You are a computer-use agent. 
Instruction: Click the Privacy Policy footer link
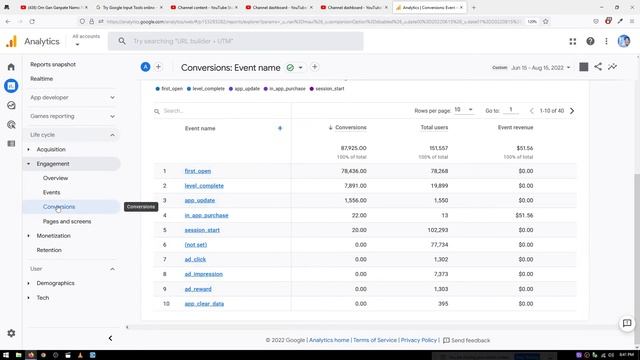[x=418, y=340]
